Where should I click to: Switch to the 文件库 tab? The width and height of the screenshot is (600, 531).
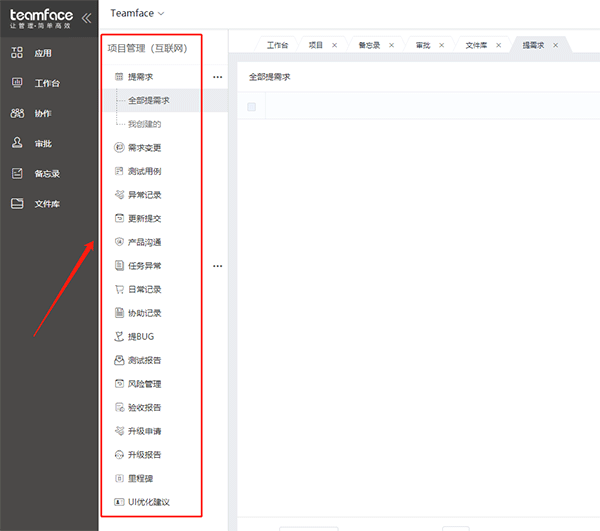click(476, 45)
